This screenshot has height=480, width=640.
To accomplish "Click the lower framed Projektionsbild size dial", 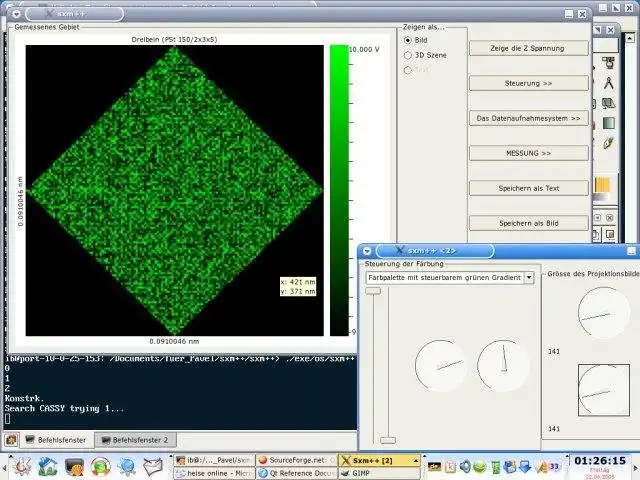I will tap(604, 390).
